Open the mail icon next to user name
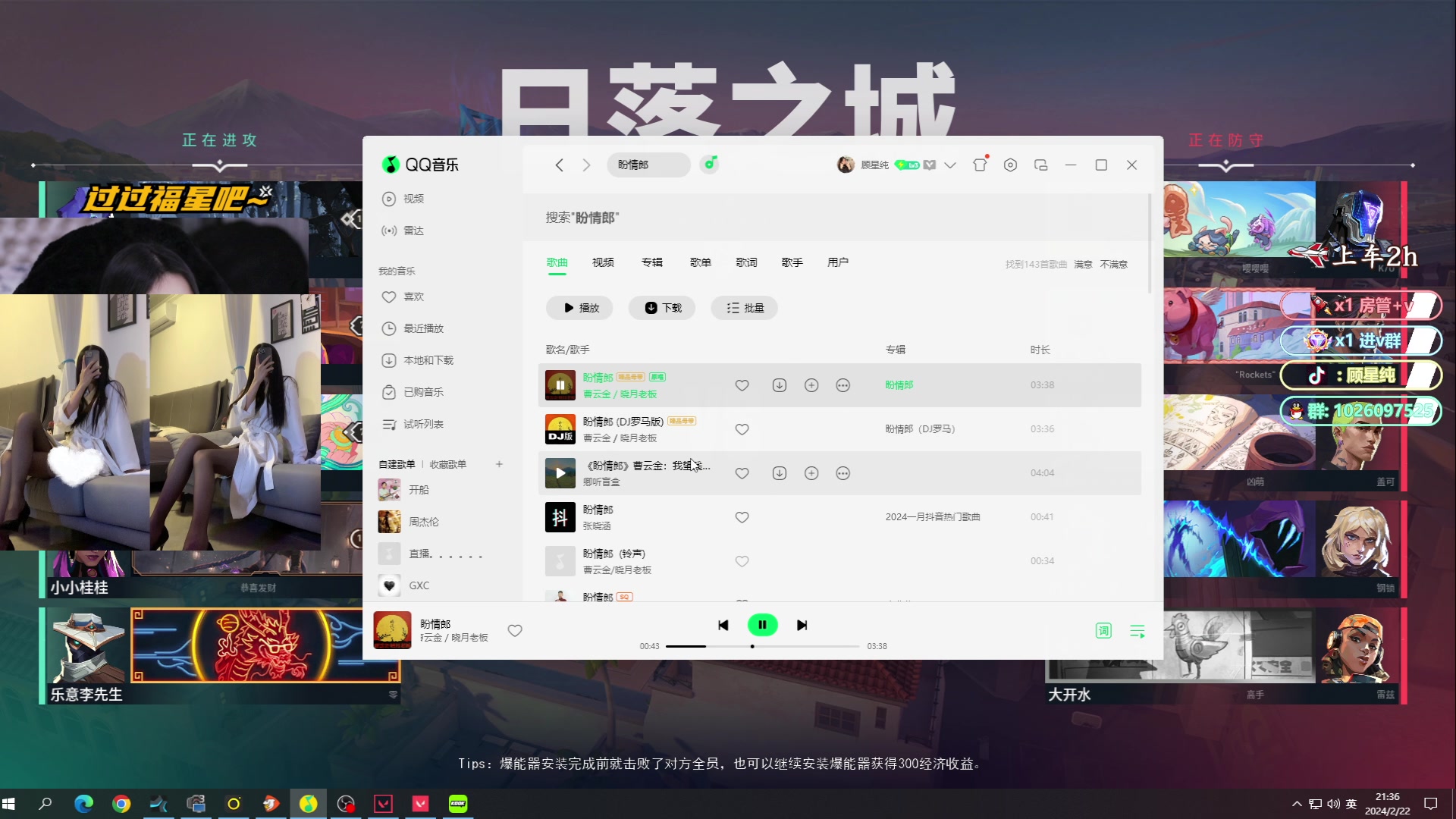Viewport: 1456px width, 819px height. tap(930, 165)
